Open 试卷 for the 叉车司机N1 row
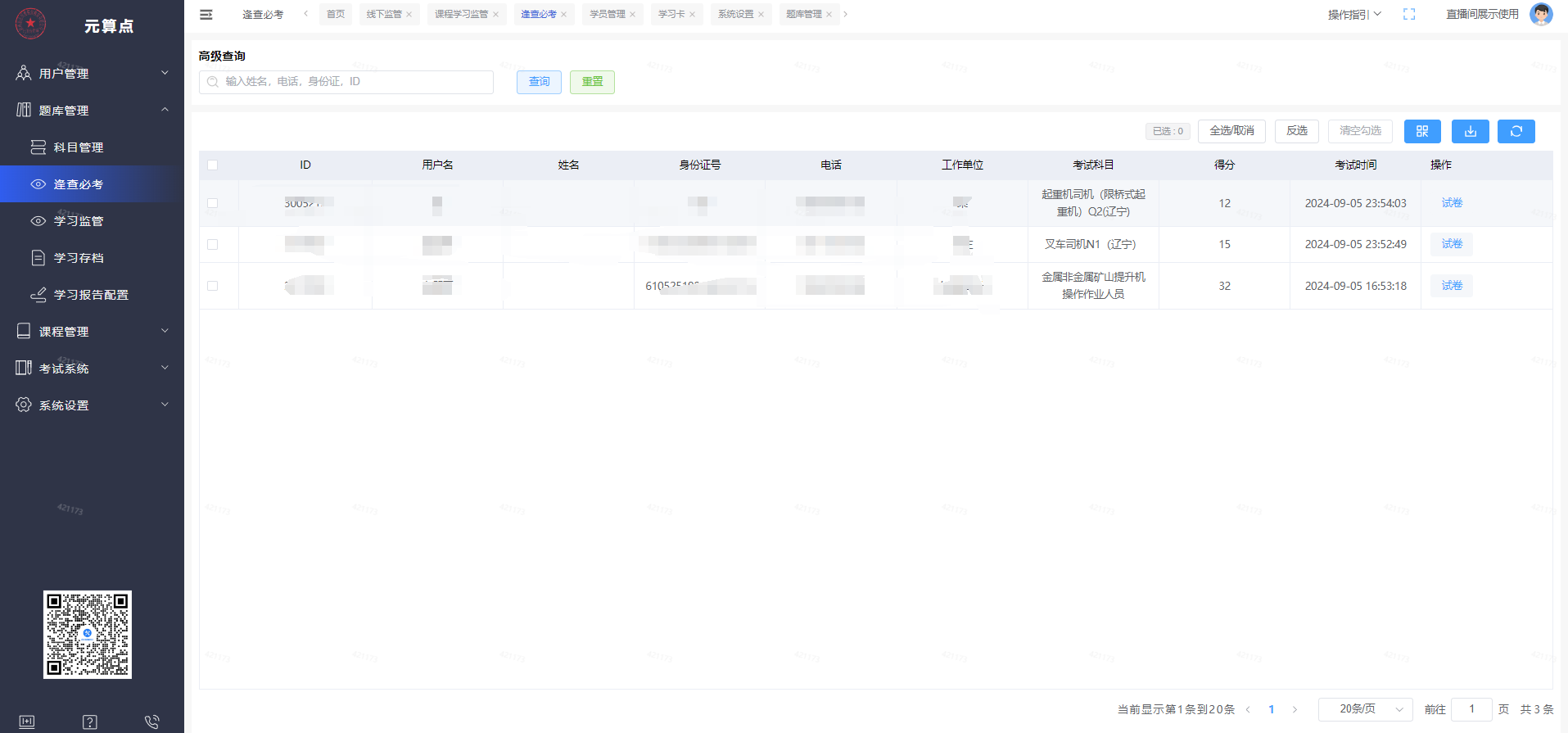 (x=1452, y=244)
